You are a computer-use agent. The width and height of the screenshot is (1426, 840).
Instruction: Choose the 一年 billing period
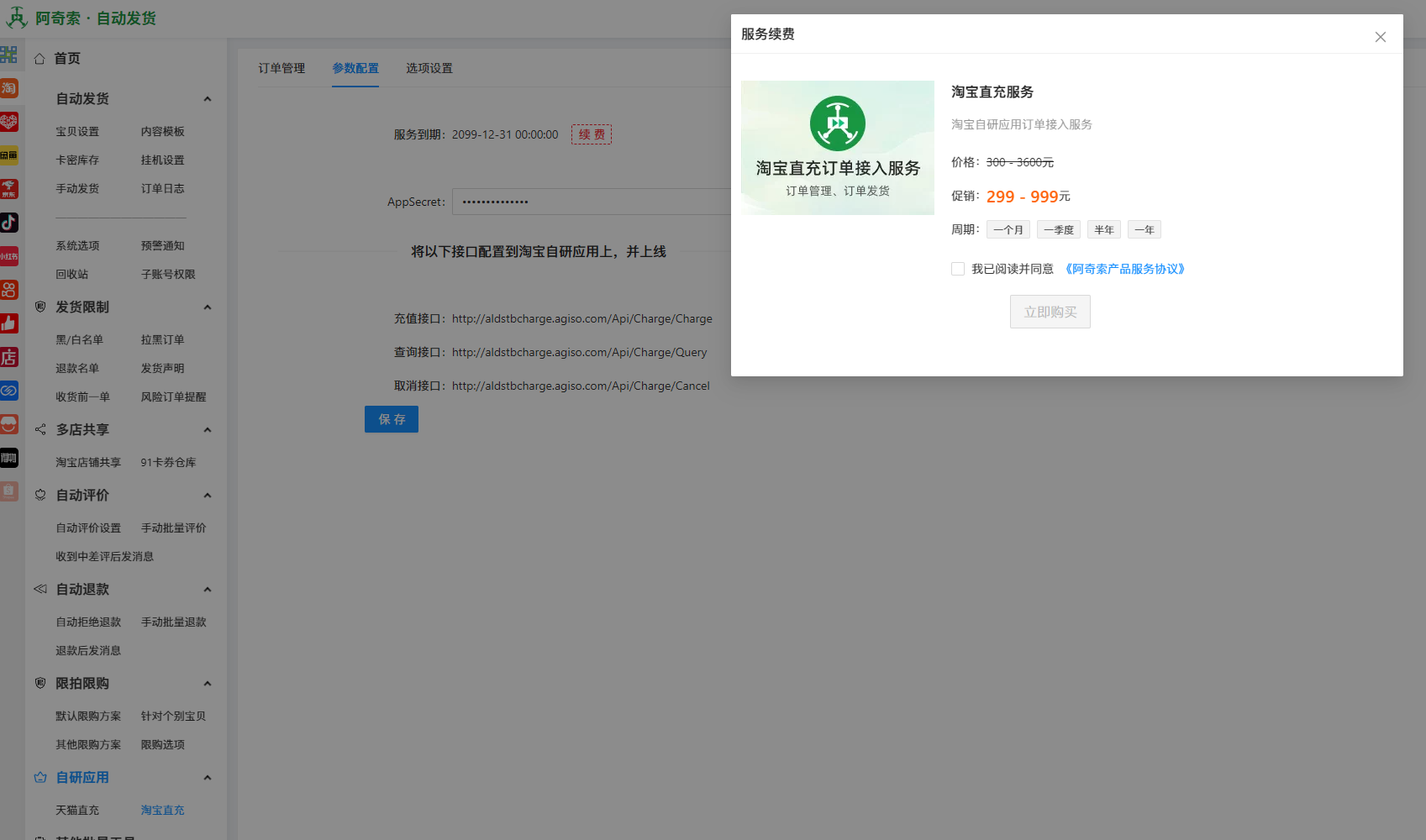click(1144, 229)
